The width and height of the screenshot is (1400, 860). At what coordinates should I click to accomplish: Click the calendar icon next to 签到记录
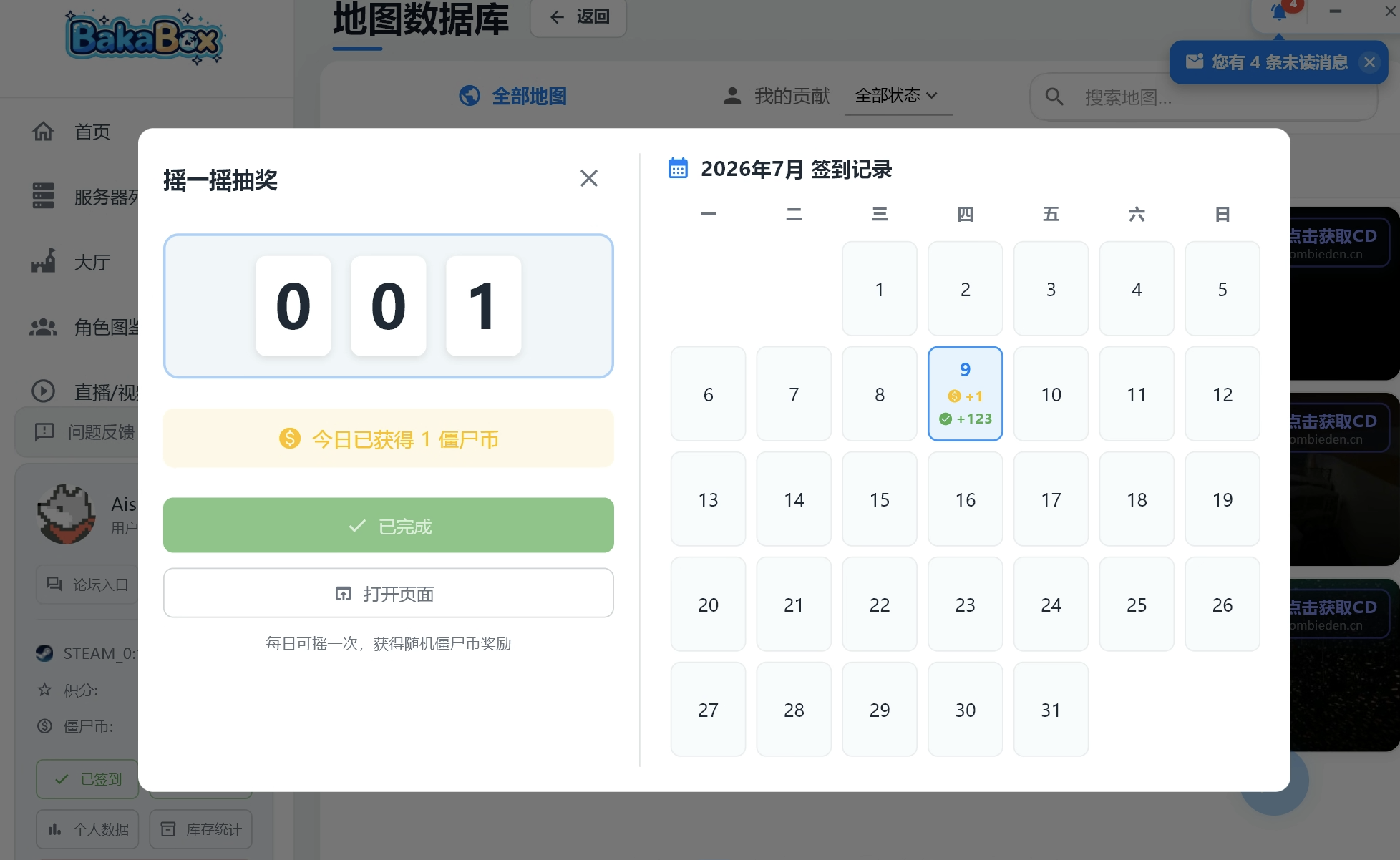pos(678,169)
